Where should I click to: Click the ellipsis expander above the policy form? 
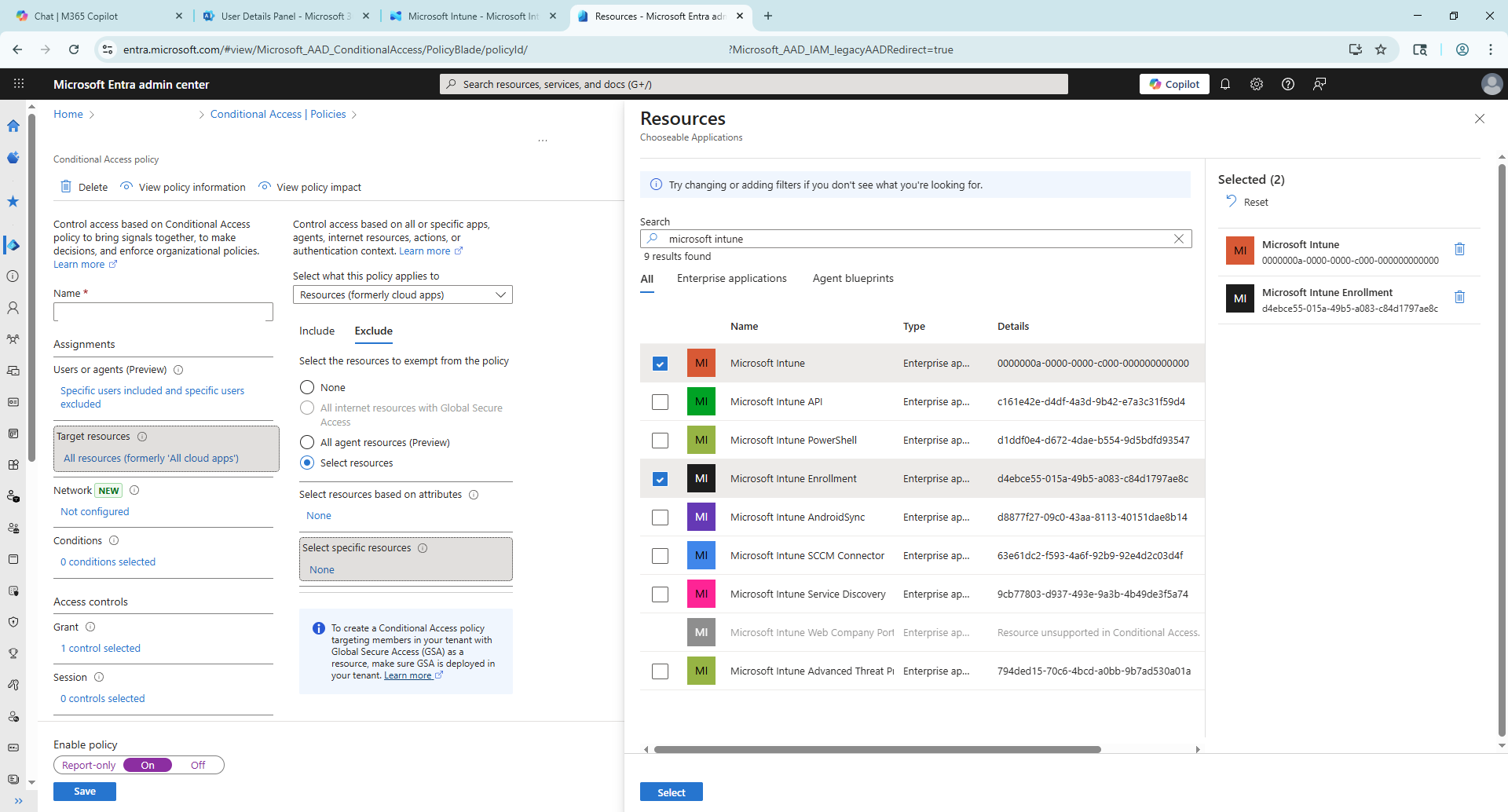(x=543, y=140)
